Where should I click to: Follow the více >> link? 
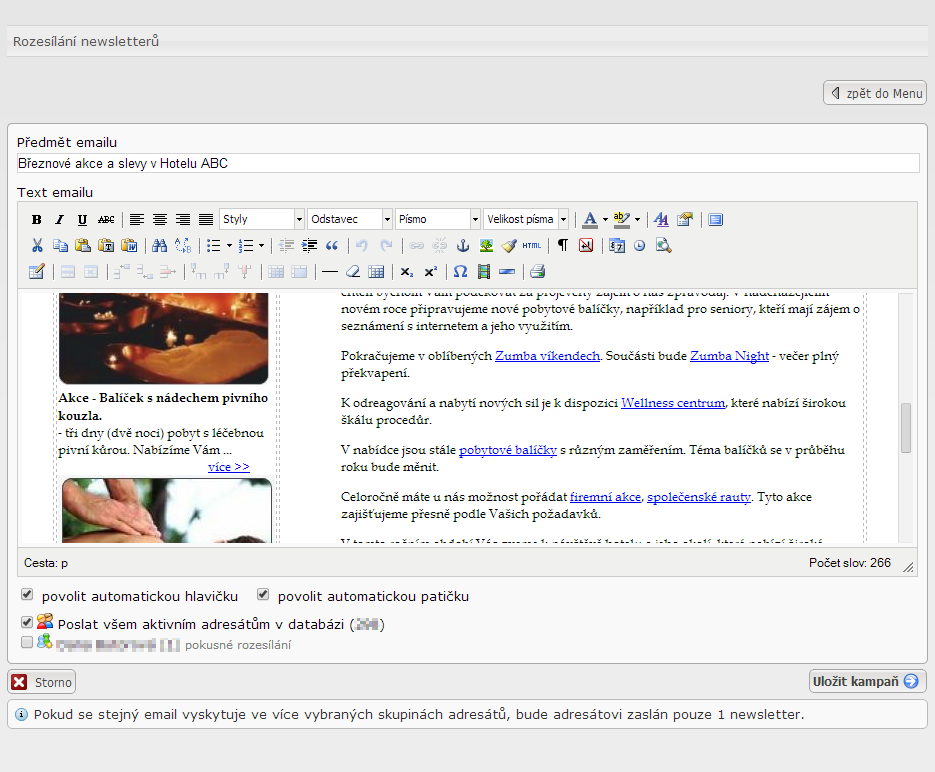click(x=229, y=467)
